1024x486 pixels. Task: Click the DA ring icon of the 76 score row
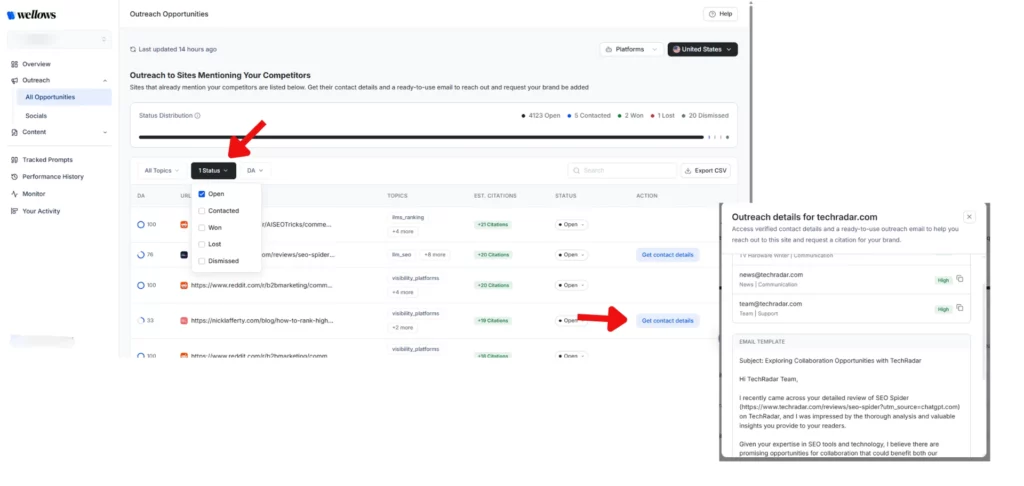click(140, 255)
